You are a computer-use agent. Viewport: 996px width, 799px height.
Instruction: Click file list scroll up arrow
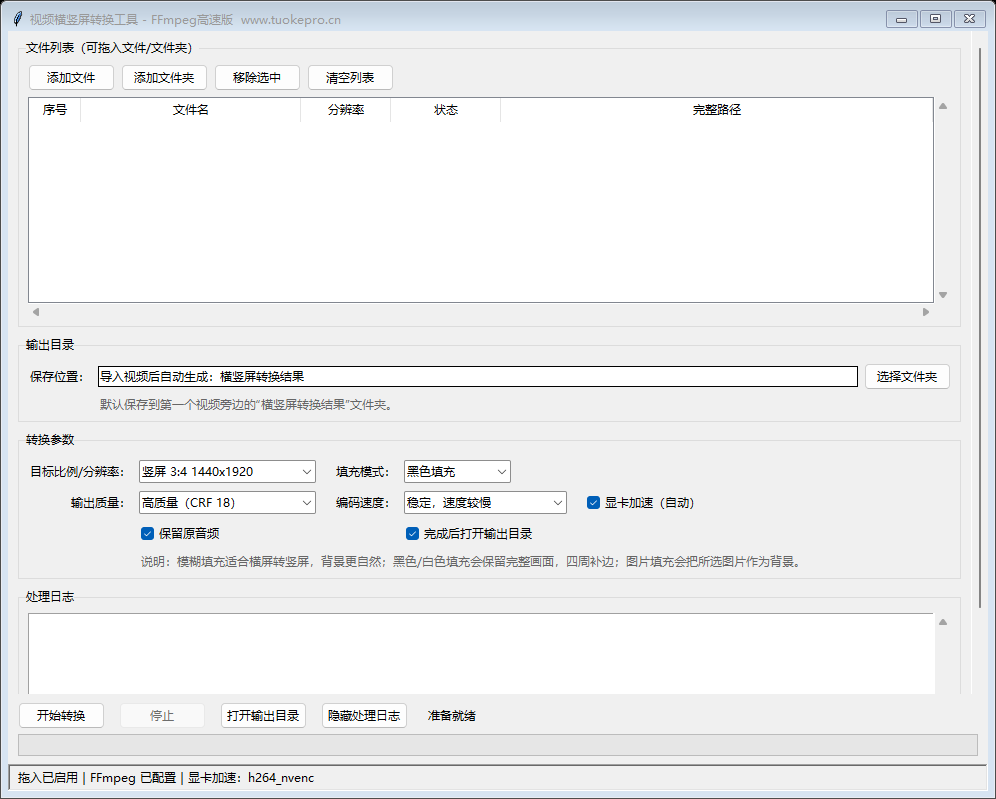[x=943, y=106]
